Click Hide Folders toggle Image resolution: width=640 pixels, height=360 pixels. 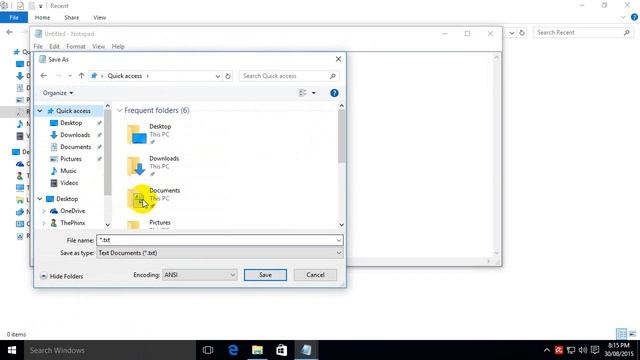tap(62, 276)
